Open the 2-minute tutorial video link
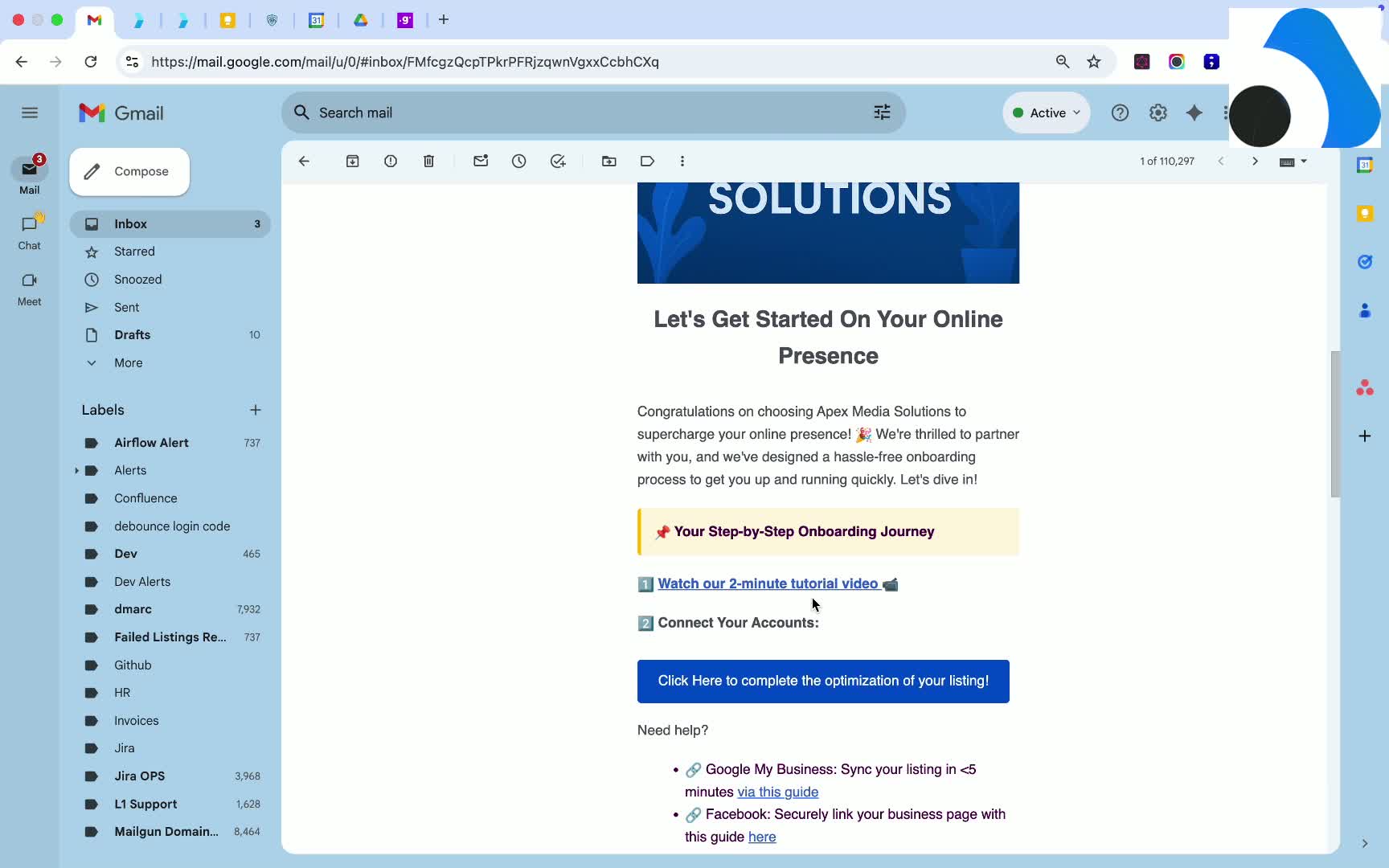Viewport: 1389px width, 868px height. coord(768,583)
